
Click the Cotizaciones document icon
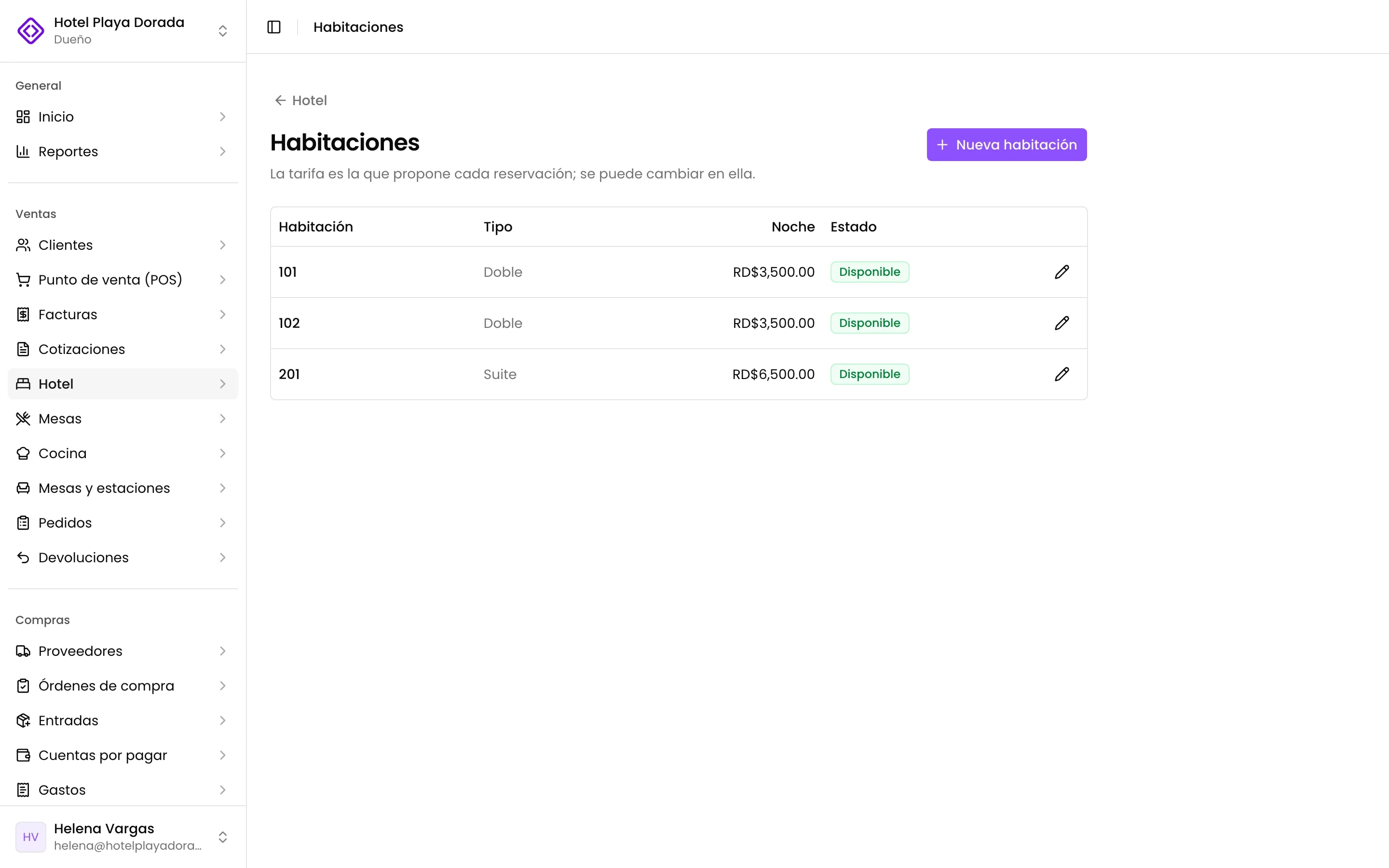23,350
